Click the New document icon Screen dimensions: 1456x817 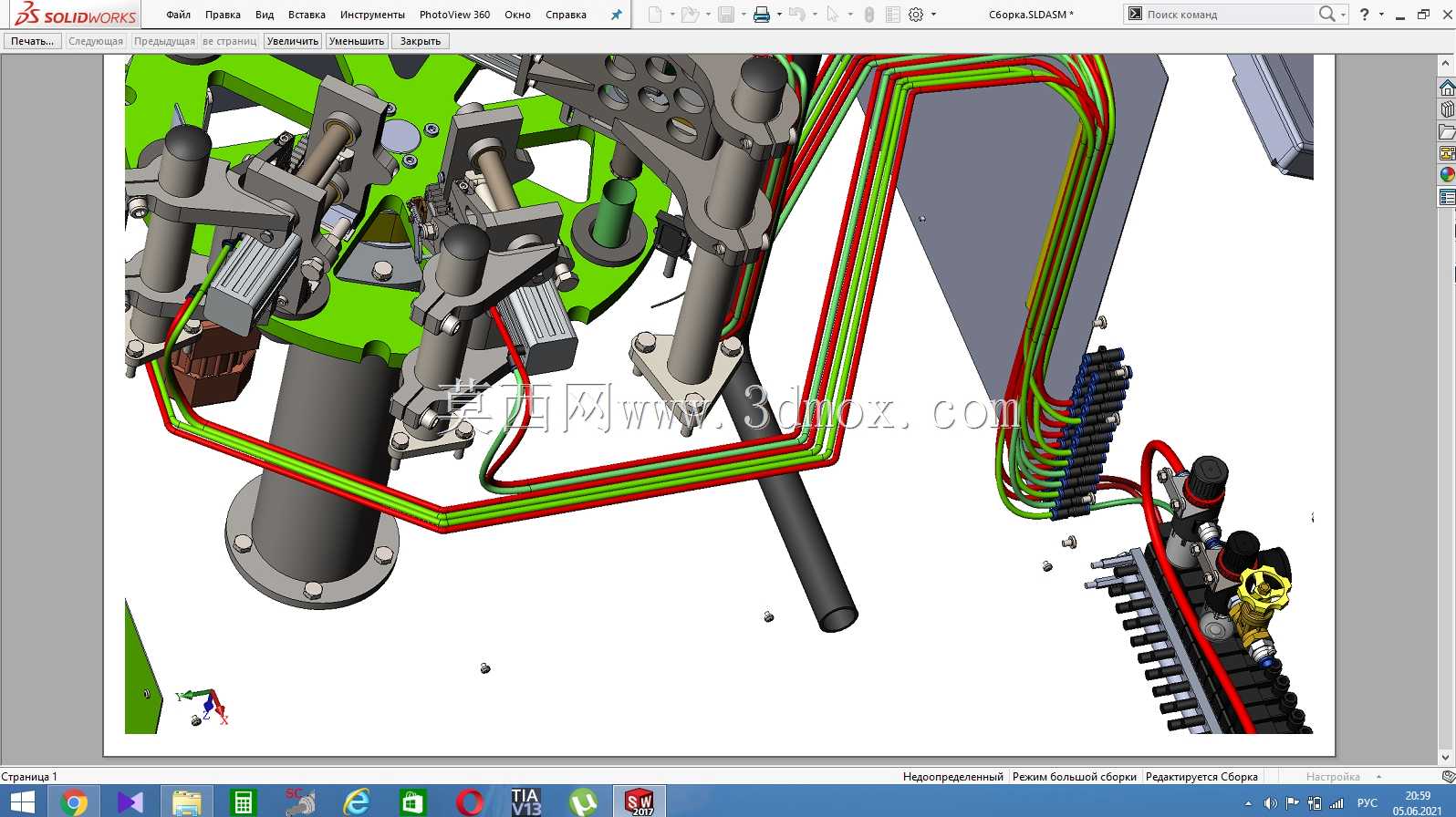pos(655,15)
